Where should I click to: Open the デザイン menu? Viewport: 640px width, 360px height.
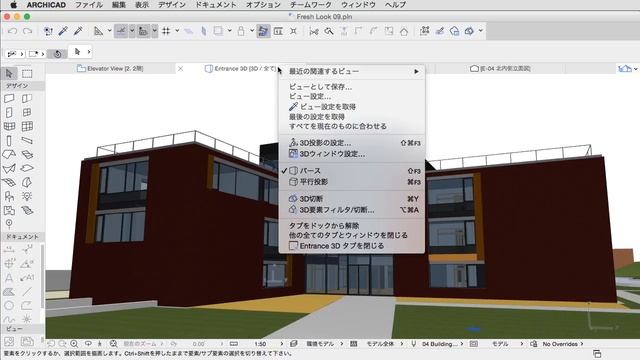[171, 5]
